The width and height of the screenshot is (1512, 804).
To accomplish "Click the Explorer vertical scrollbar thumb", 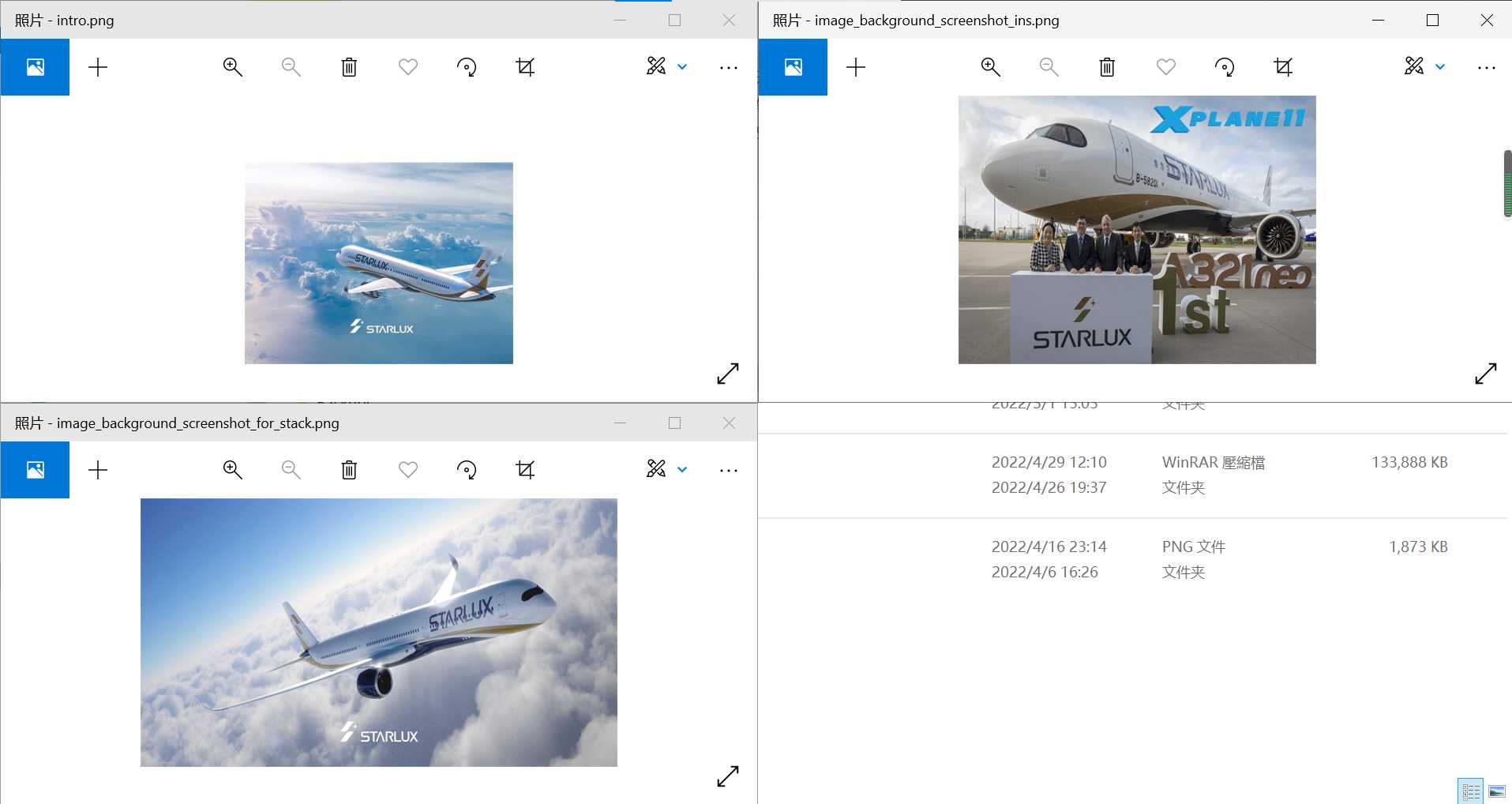I will point(1507,183).
